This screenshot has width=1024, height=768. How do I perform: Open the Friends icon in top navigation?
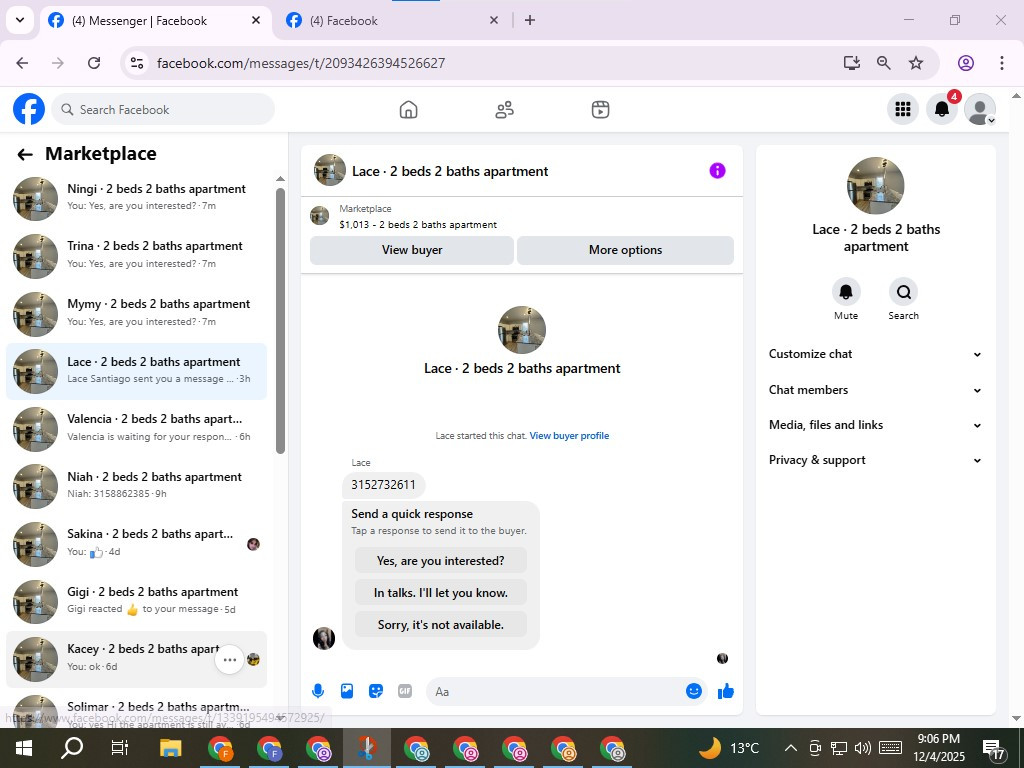click(504, 110)
